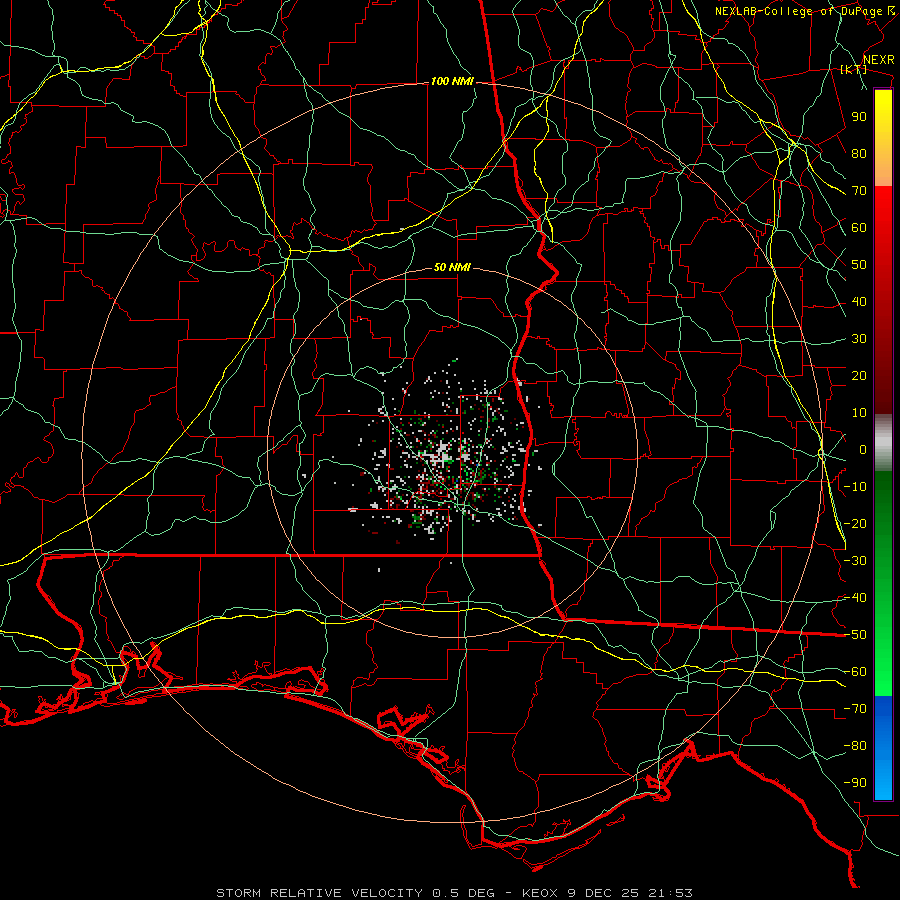Select the -40 value on the velocity scale
The width and height of the screenshot is (900, 900).
855,598
